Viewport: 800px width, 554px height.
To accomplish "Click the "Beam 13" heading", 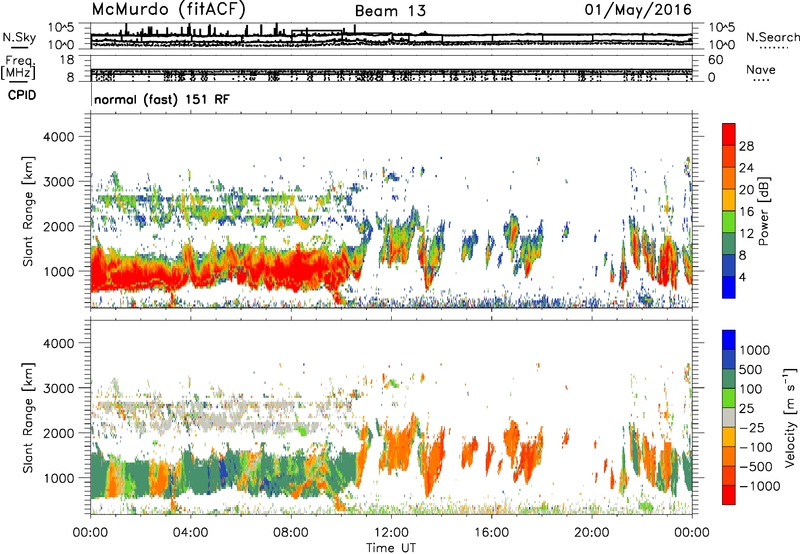I will (x=390, y=11).
